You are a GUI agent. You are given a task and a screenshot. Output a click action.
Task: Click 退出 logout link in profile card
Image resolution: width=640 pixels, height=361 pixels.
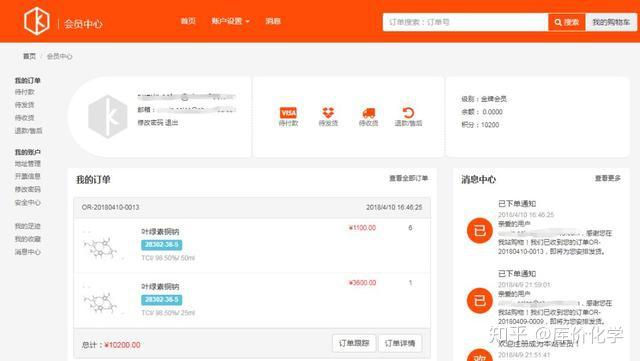tap(171, 123)
